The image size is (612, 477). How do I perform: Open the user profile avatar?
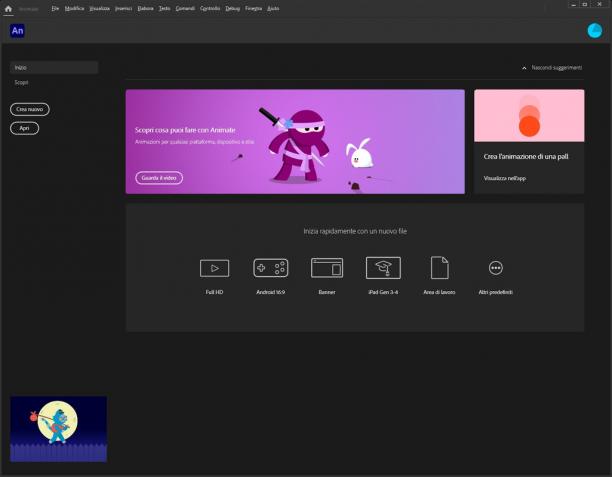(595, 30)
